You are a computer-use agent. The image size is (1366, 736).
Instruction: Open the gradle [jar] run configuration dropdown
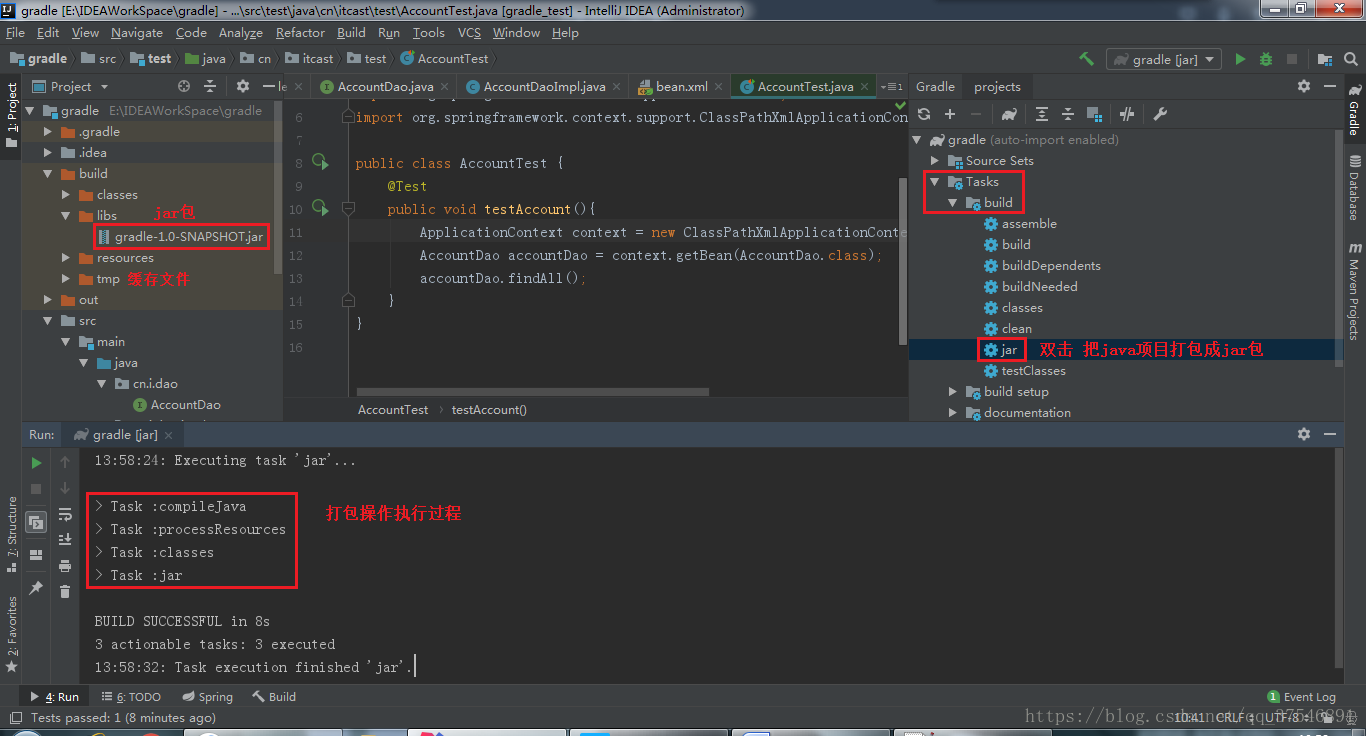(x=1164, y=59)
